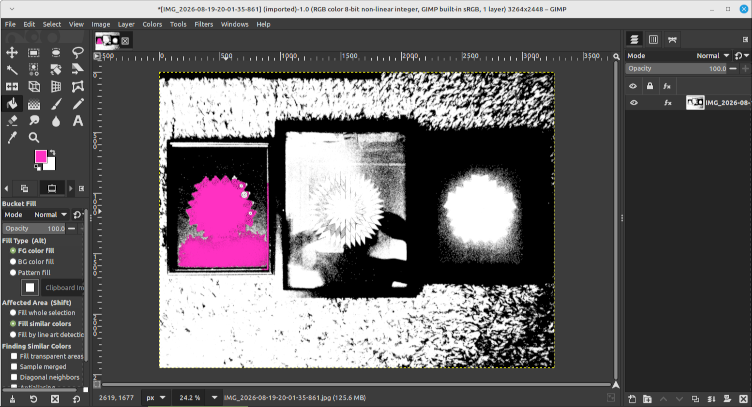Adjust layer Opacity slider in Layers panel
The width and height of the screenshot is (752, 407).
[677, 69]
